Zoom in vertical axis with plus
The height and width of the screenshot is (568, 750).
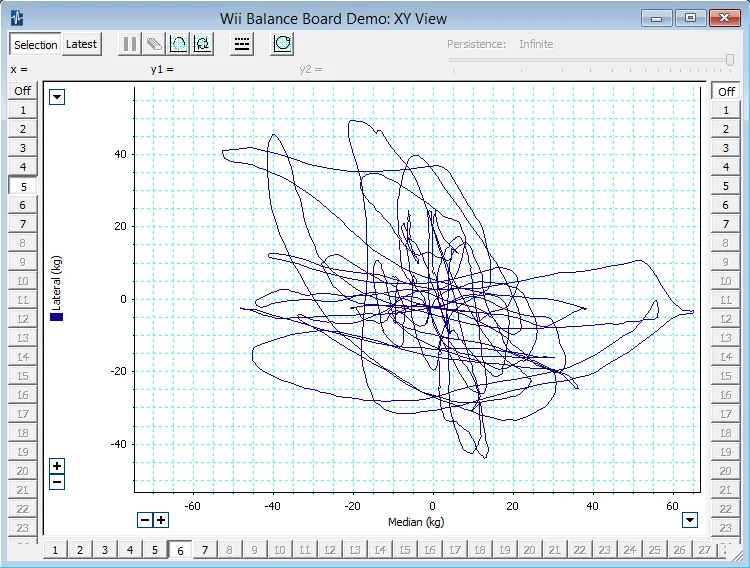[x=57, y=466]
